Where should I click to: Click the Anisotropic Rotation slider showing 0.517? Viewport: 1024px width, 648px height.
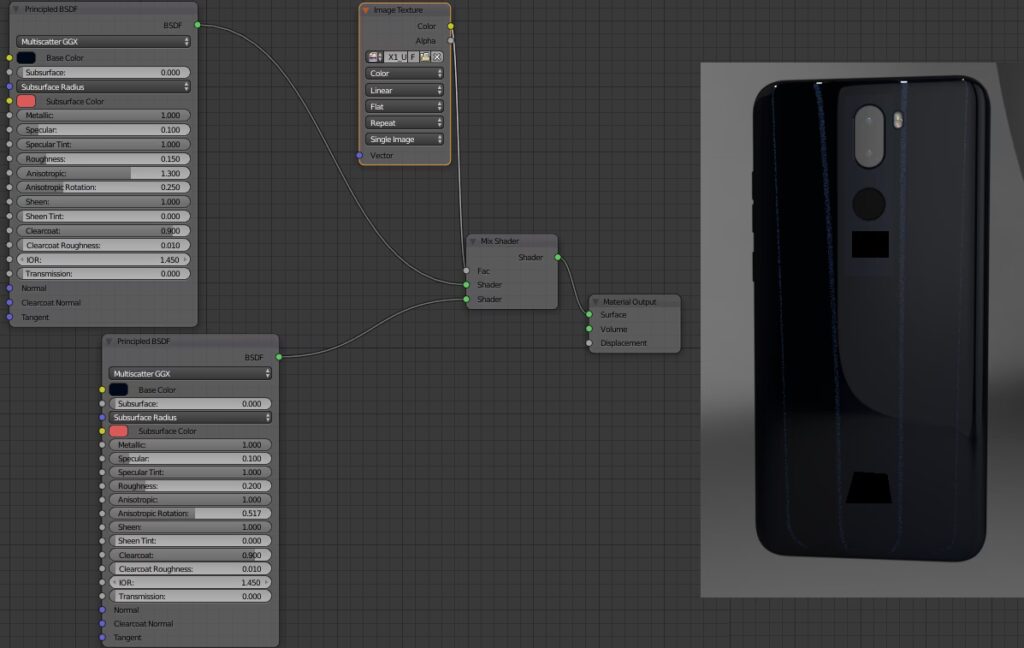tap(190, 513)
